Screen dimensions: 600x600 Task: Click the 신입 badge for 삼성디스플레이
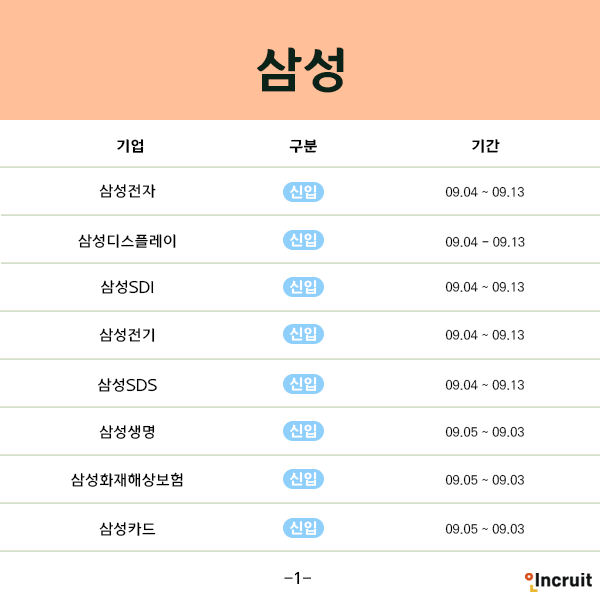(303, 240)
